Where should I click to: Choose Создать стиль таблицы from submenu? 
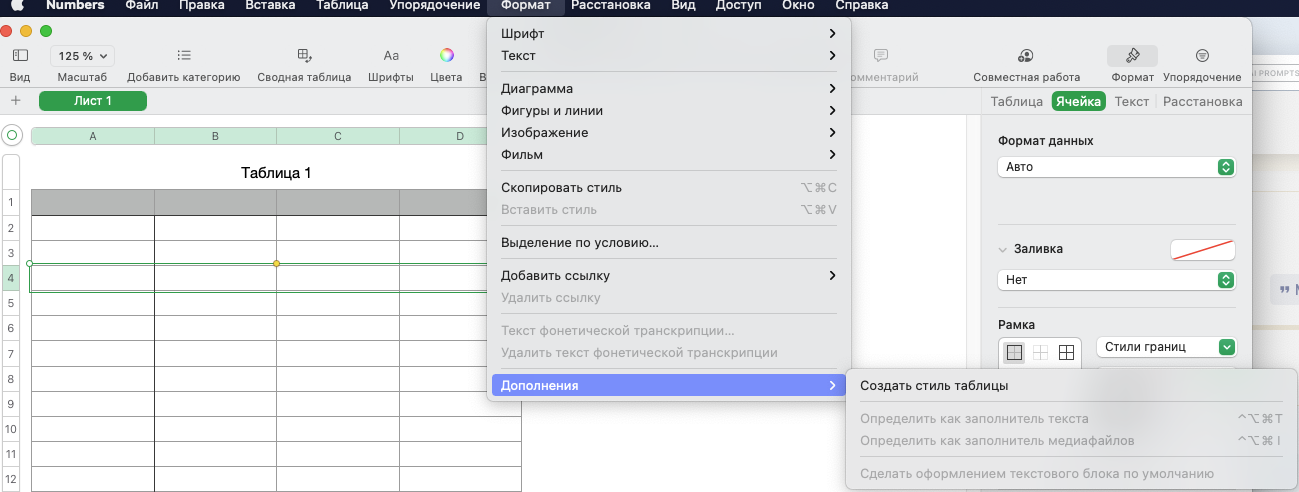(934, 386)
